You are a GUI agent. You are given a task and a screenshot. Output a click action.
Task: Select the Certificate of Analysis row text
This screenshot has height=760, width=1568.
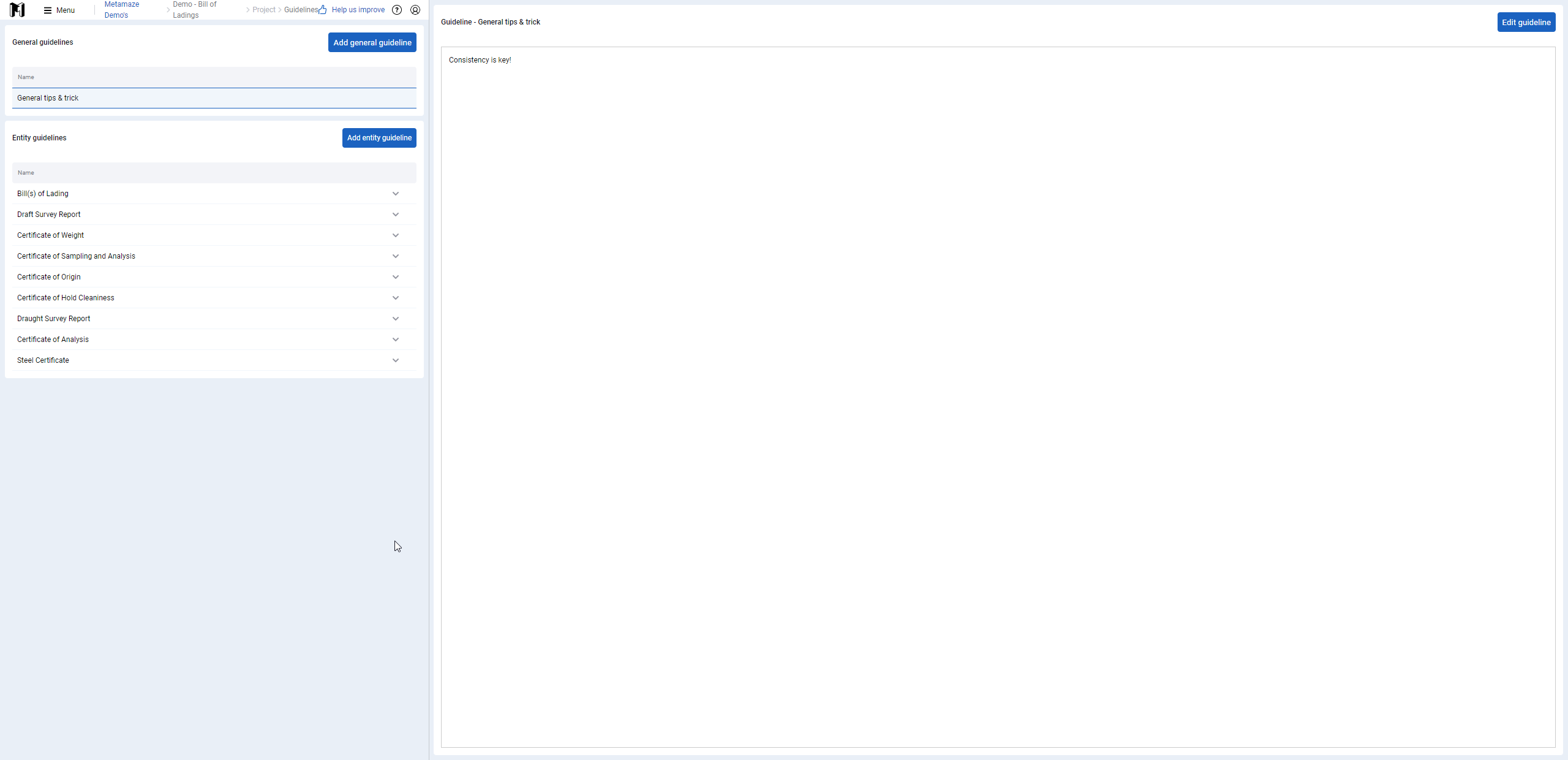[x=53, y=340]
